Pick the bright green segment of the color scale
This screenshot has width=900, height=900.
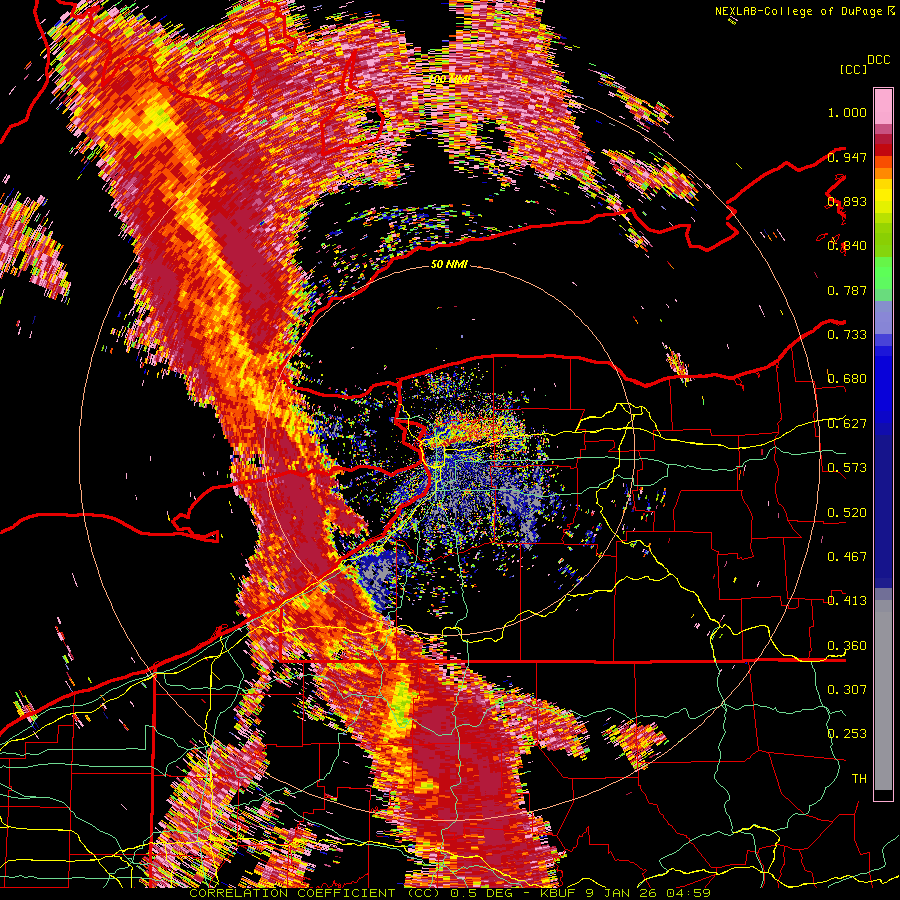click(x=883, y=273)
